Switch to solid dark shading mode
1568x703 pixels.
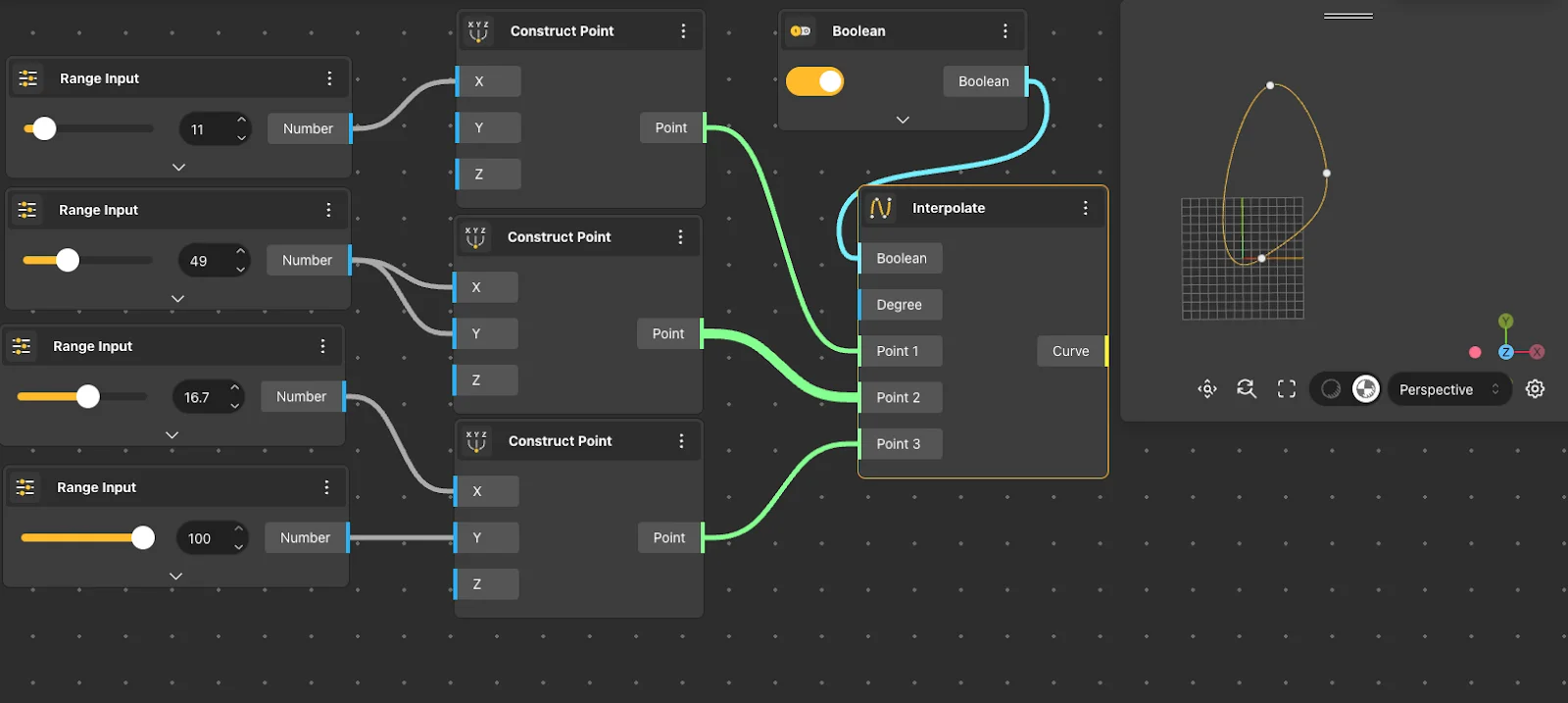(1331, 389)
